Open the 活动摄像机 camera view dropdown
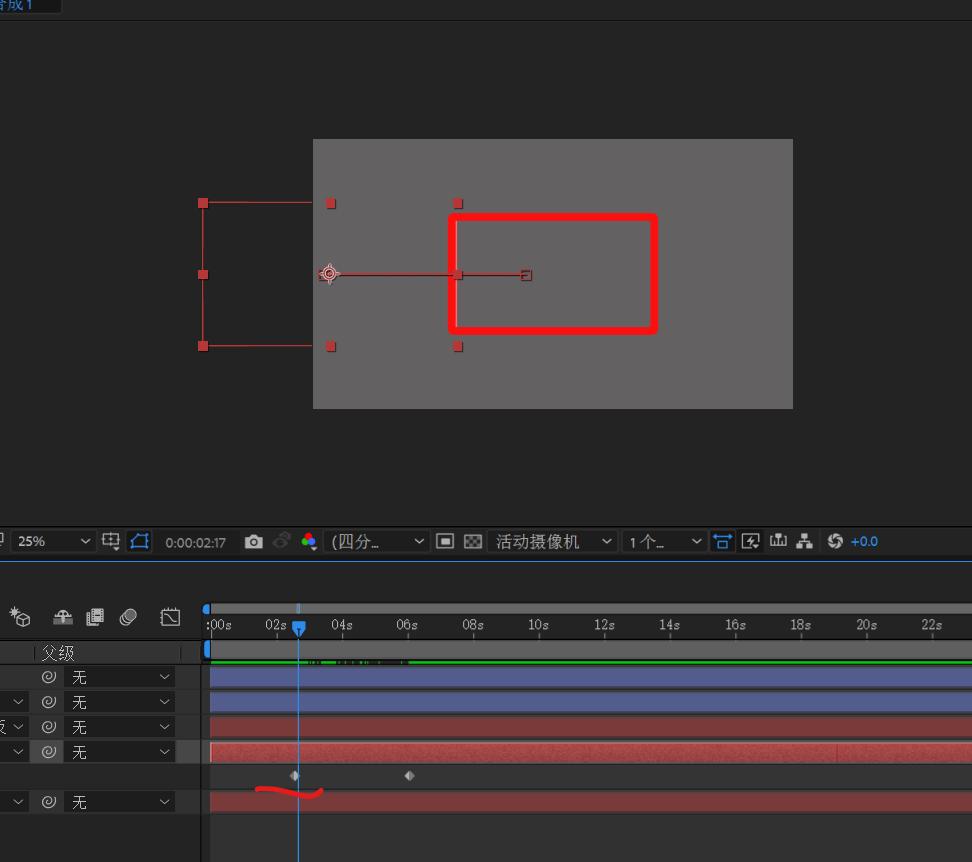The height and width of the screenshot is (862, 972). click(550, 541)
